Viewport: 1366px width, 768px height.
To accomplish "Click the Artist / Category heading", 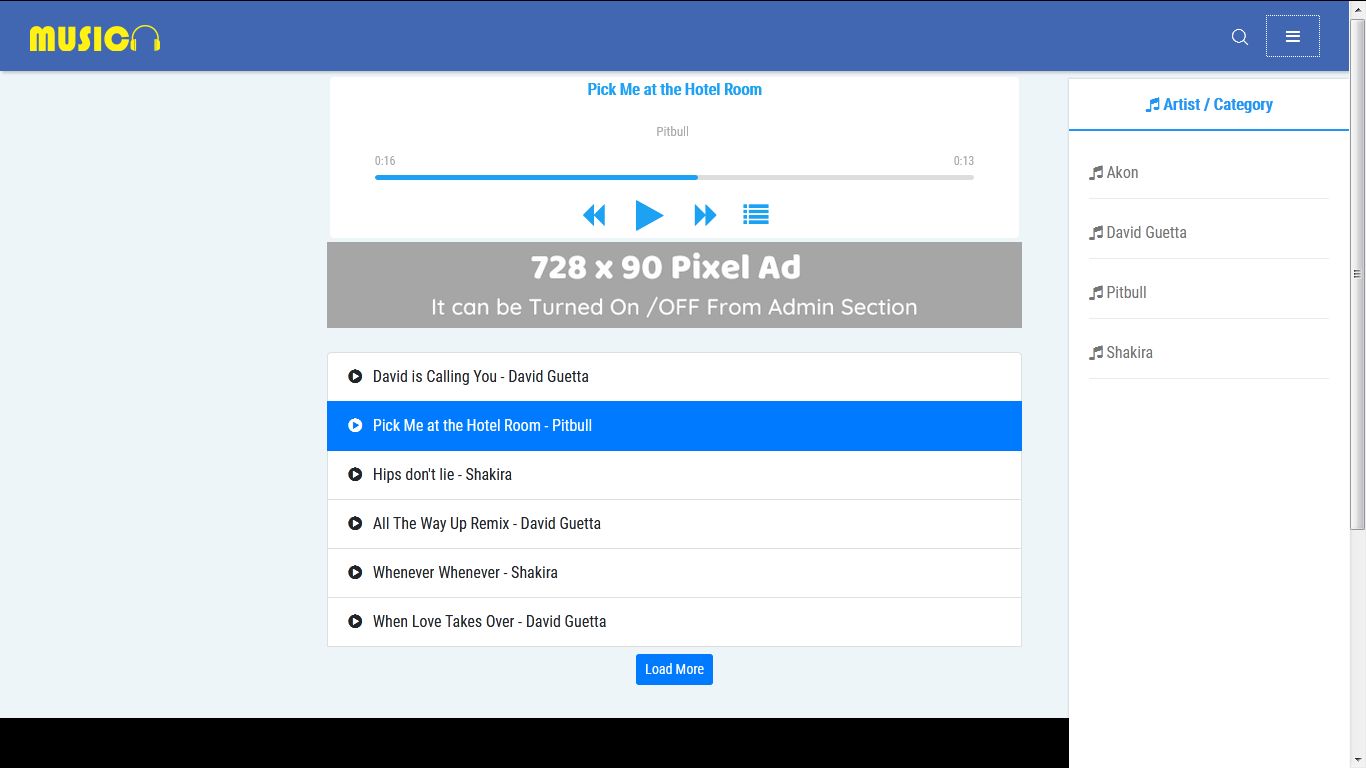I will tap(1209, 104).
